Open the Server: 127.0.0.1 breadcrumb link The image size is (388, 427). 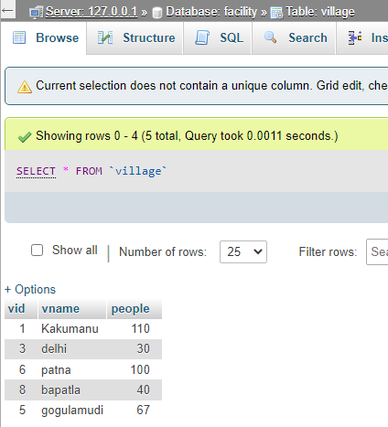point(91,12)
